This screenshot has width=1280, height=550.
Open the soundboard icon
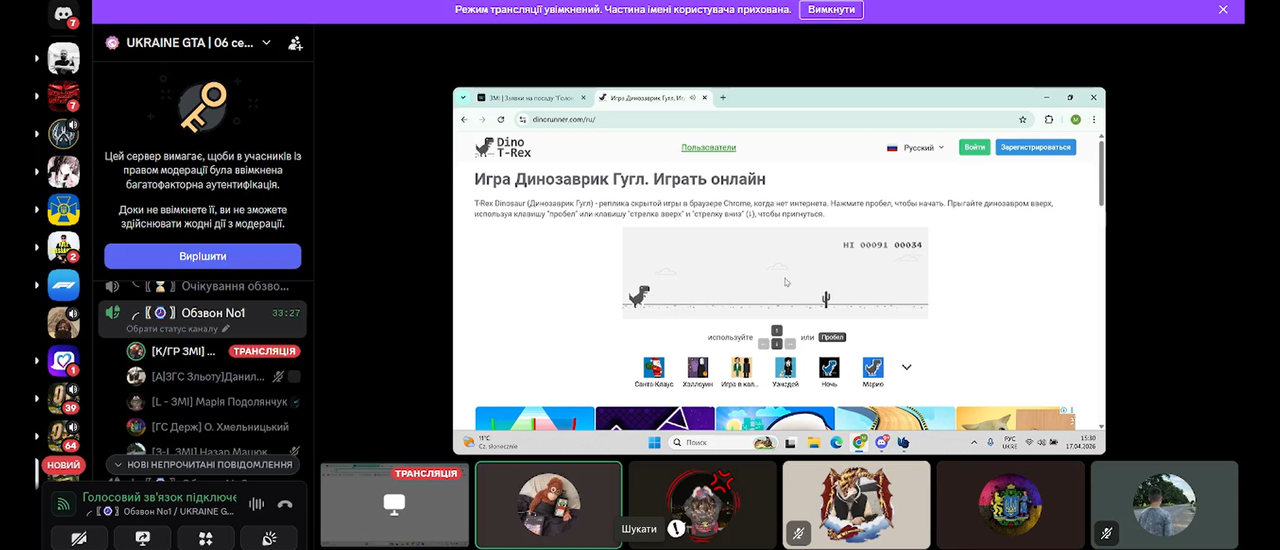(x=268, y=538)
